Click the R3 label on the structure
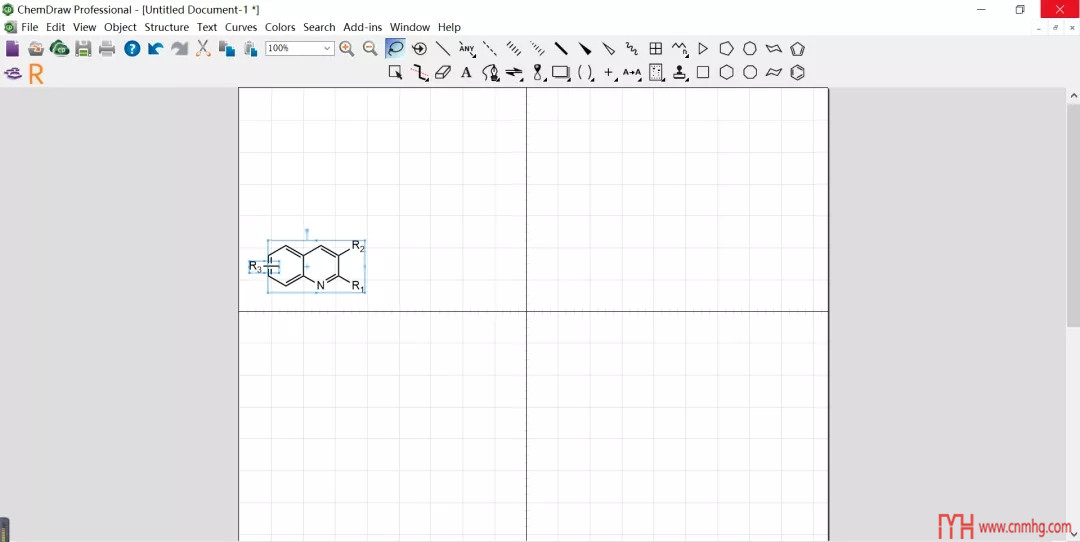 (x=256, y=267)
